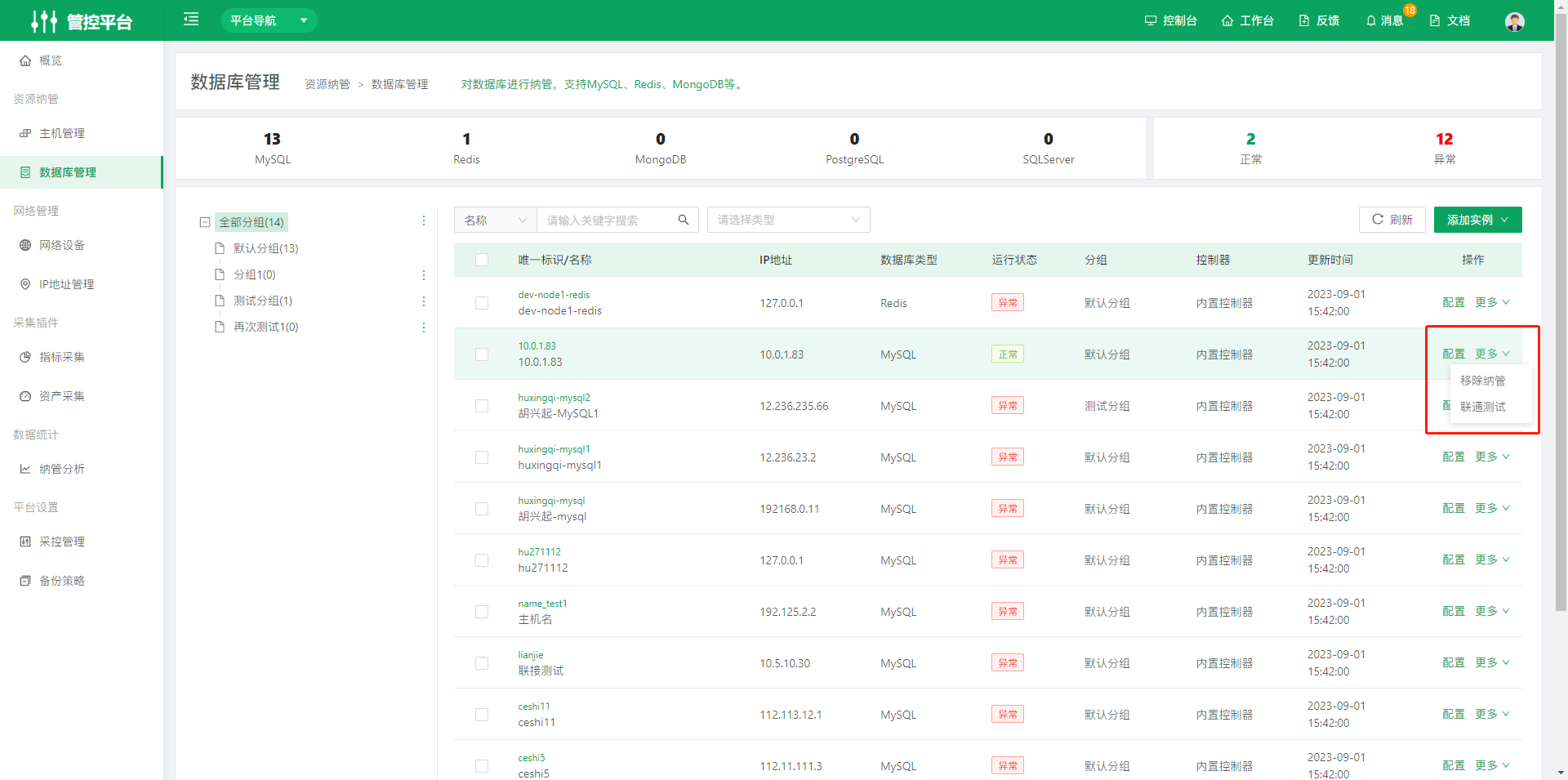
Task: Go to 工作台 workbench
Action: click(x=1247, y=20)
